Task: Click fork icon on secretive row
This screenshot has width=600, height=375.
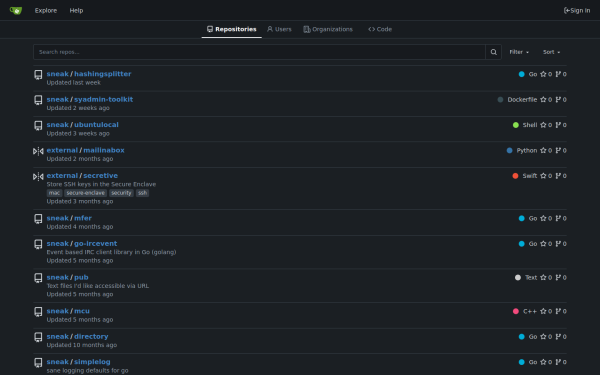Action: 558,176
